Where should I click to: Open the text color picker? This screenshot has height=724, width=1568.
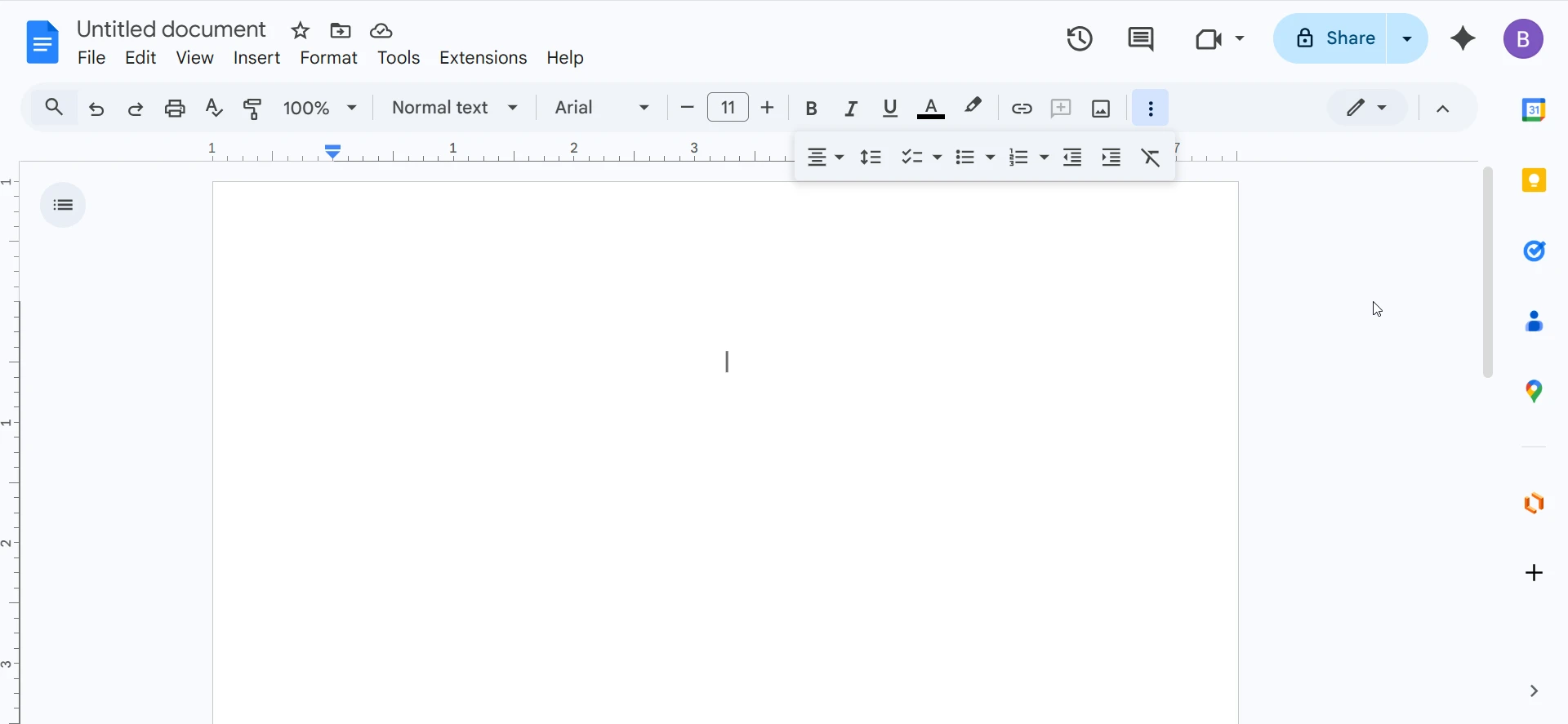click(931, 108)
